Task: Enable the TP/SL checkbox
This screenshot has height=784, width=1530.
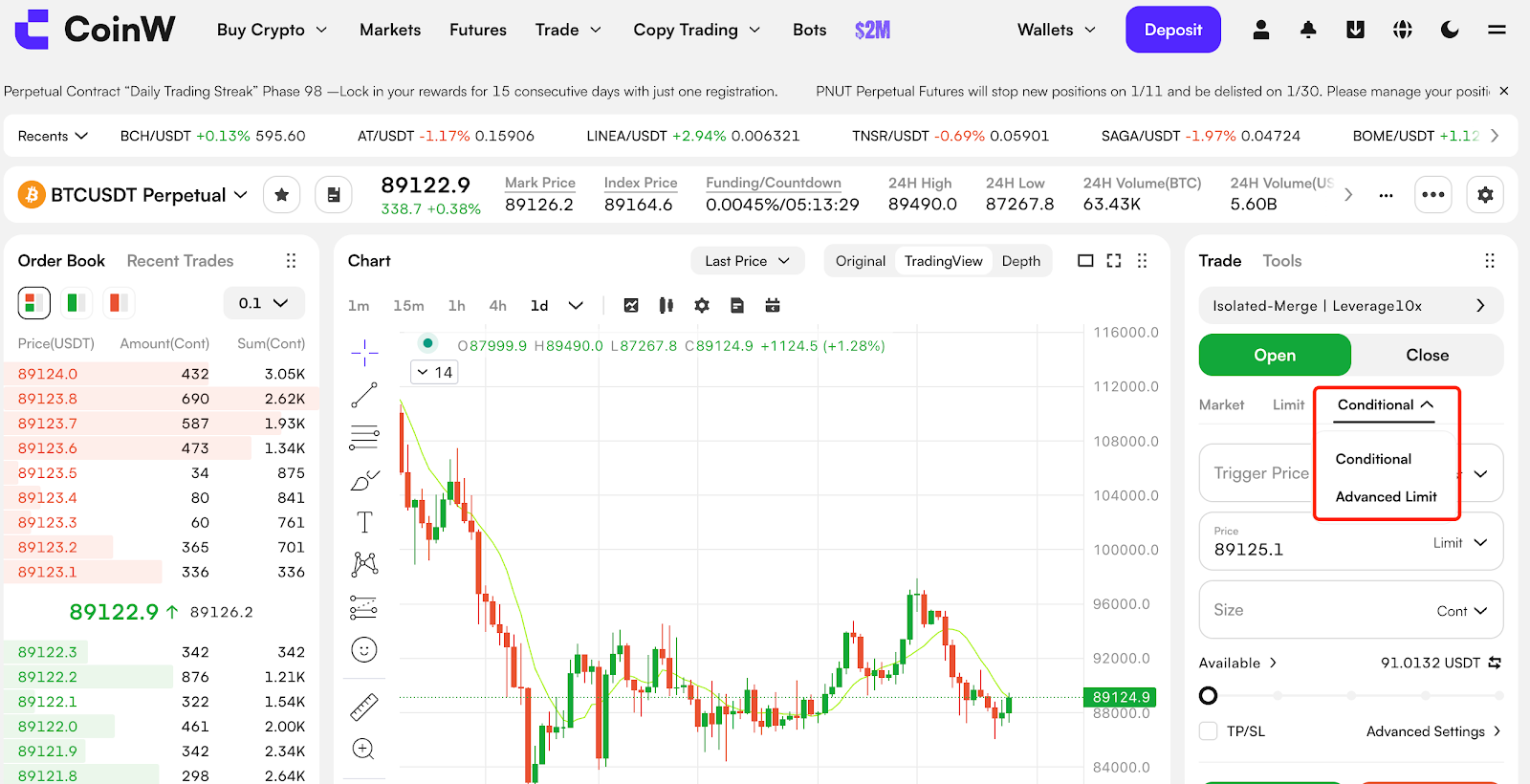Action: tap(1209, 731)
